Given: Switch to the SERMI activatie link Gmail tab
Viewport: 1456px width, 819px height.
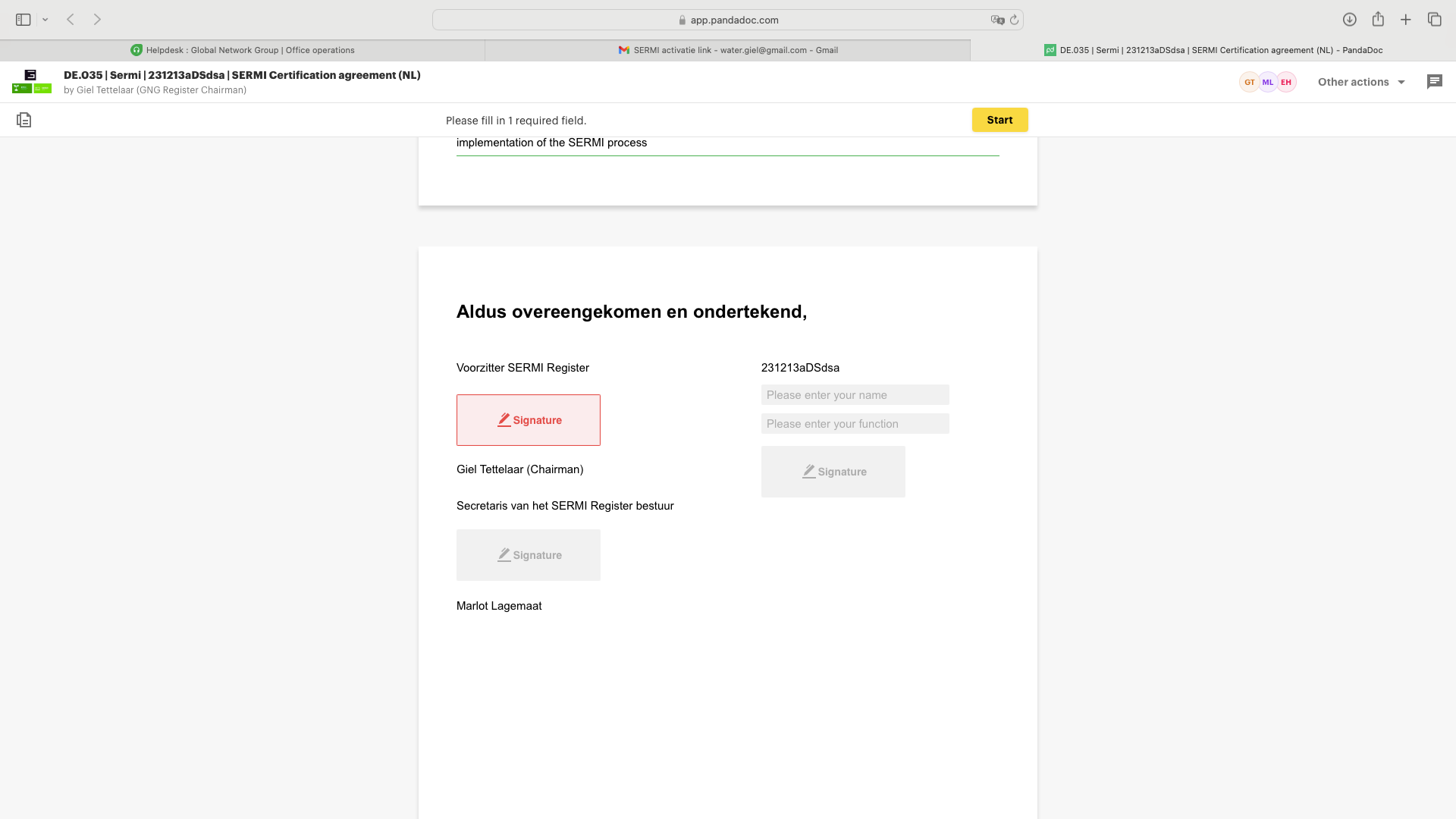Looking at the screenshot, I should (728, 50).
